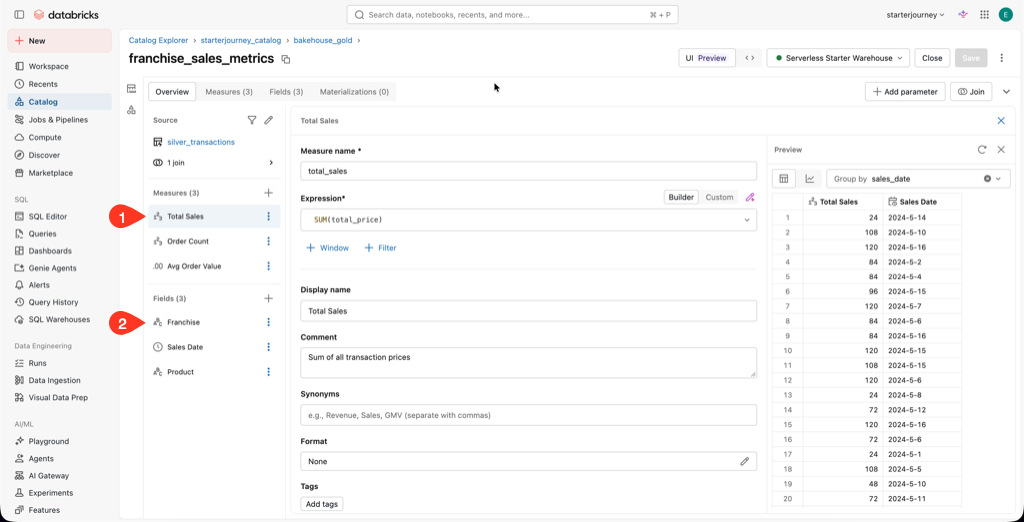Edit the Format with pencil icon
This screenshot has height=522, width=1024.
pos(744,461)
